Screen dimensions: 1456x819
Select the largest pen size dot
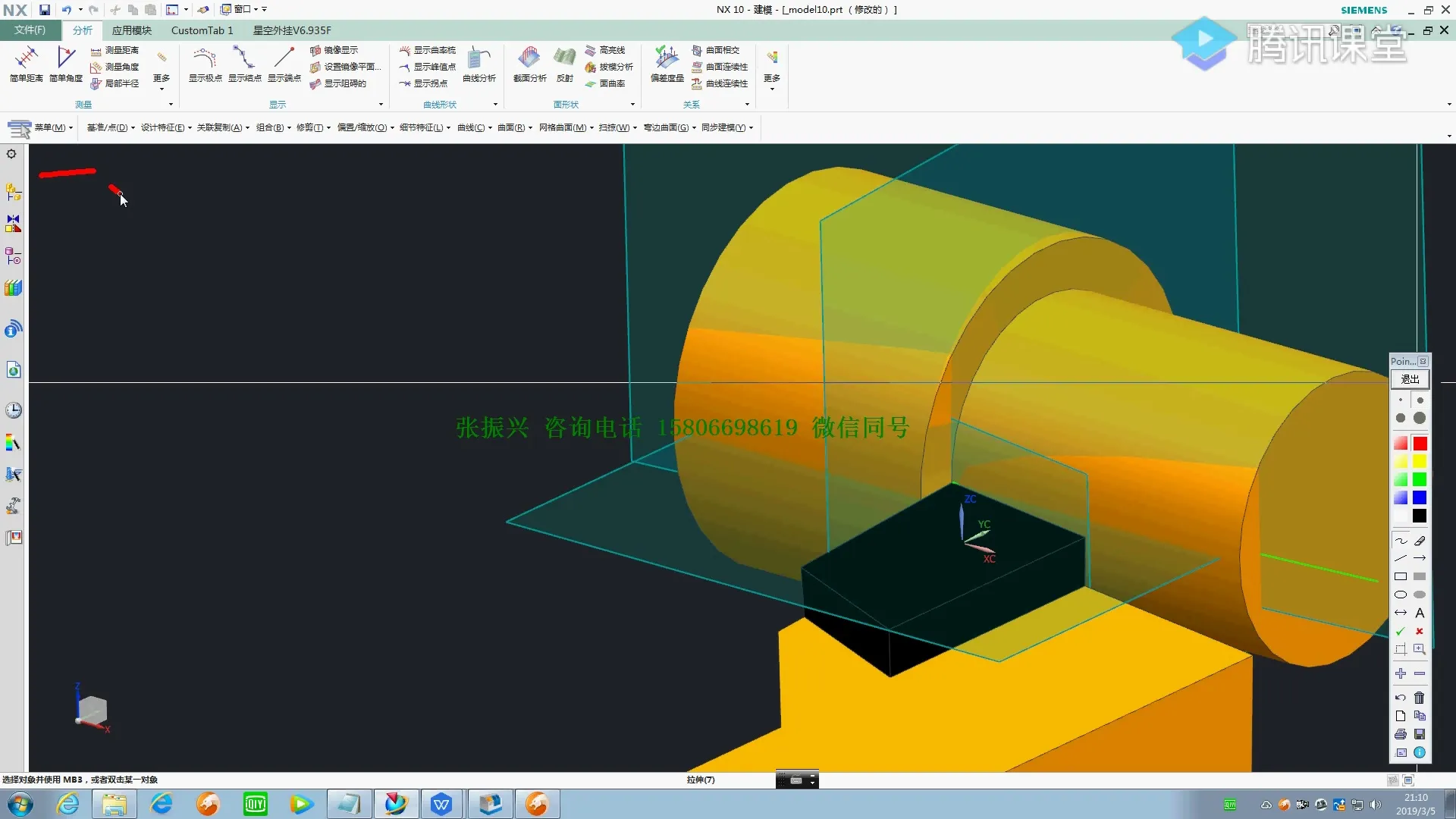(x=1420, y=418)
